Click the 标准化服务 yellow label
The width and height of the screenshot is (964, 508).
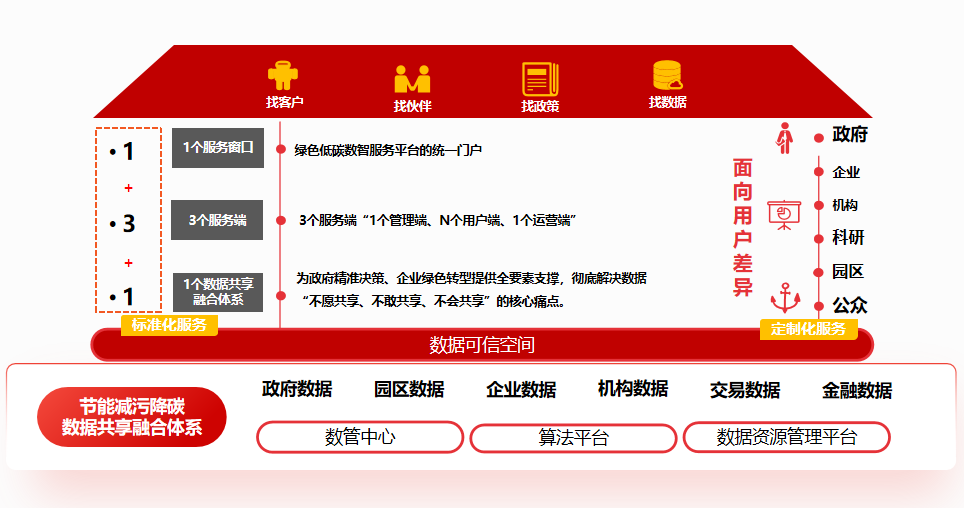(x=169, y=325)
